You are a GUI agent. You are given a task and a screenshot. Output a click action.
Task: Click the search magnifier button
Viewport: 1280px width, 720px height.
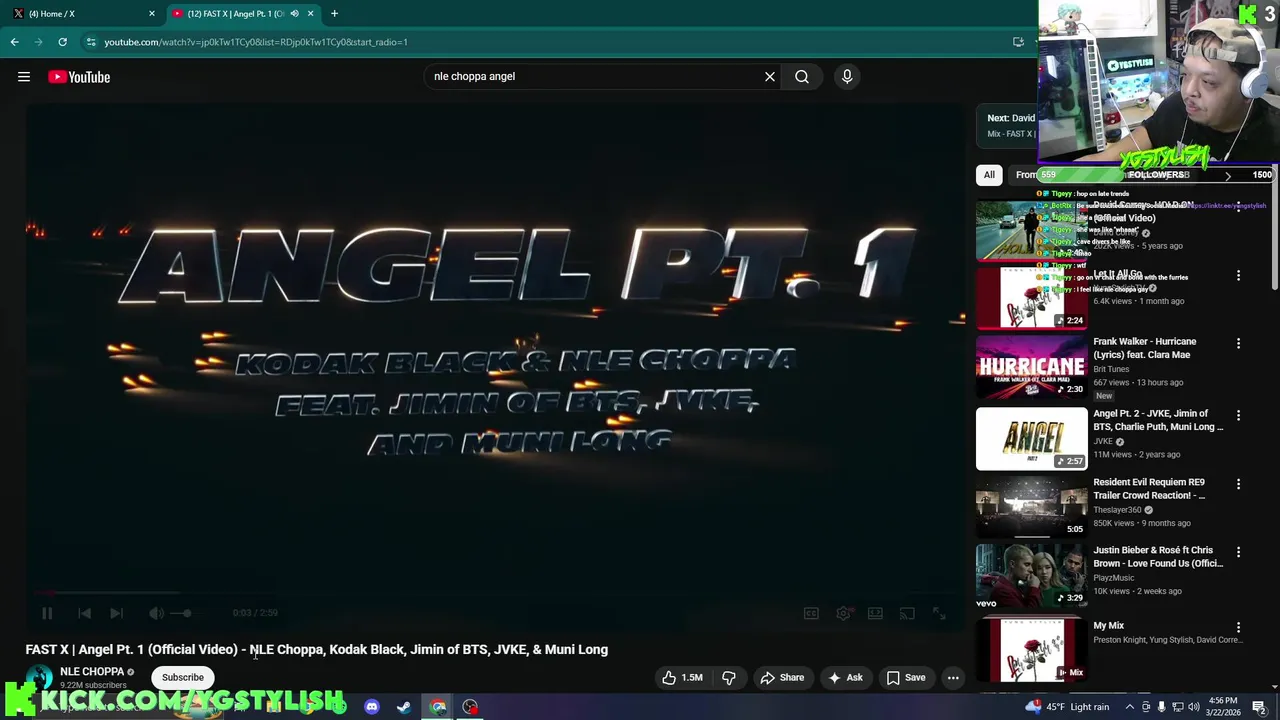click(x=802, y=76)
